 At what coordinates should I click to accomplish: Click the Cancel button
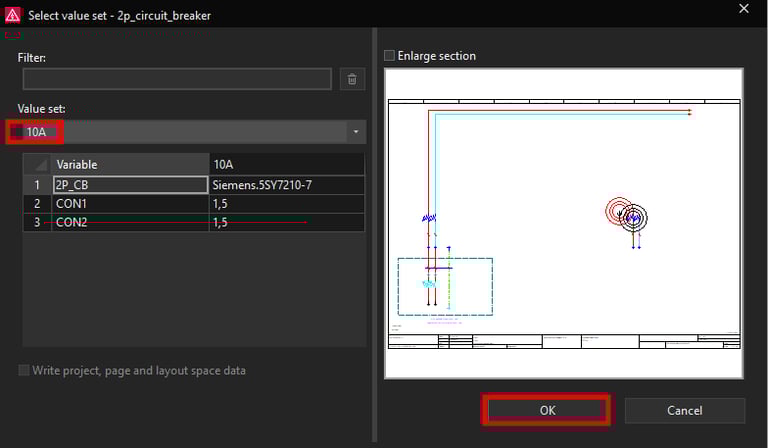point(685,410)
